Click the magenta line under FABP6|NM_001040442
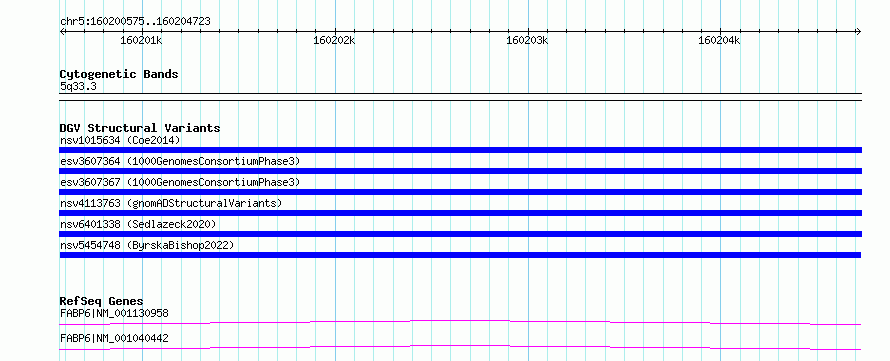The width and height of the screenshot is (890, 361). (460, 347)
